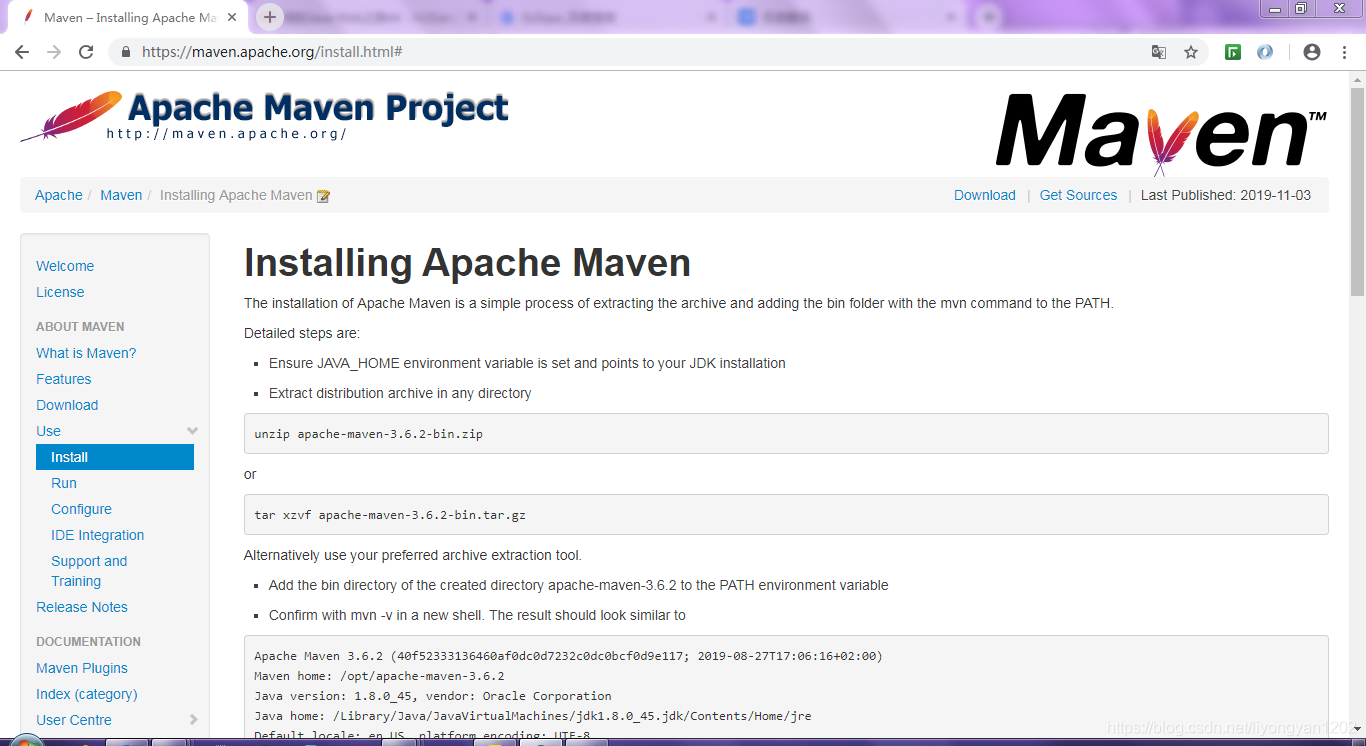The height and width of the screenshot is (746, 1366).
Task: Expand the User Centre chevron
Action: 193,720
